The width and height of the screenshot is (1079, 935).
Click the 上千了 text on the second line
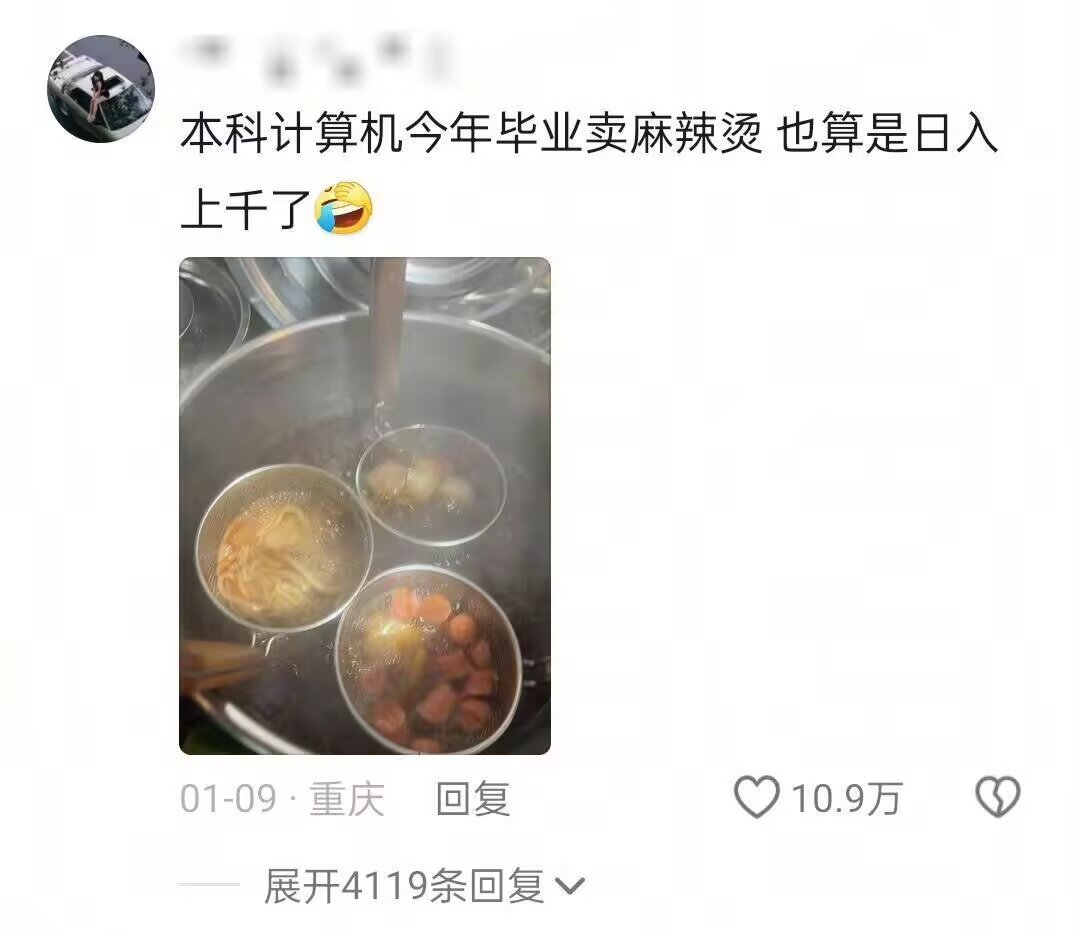click(x=246, y=209)
